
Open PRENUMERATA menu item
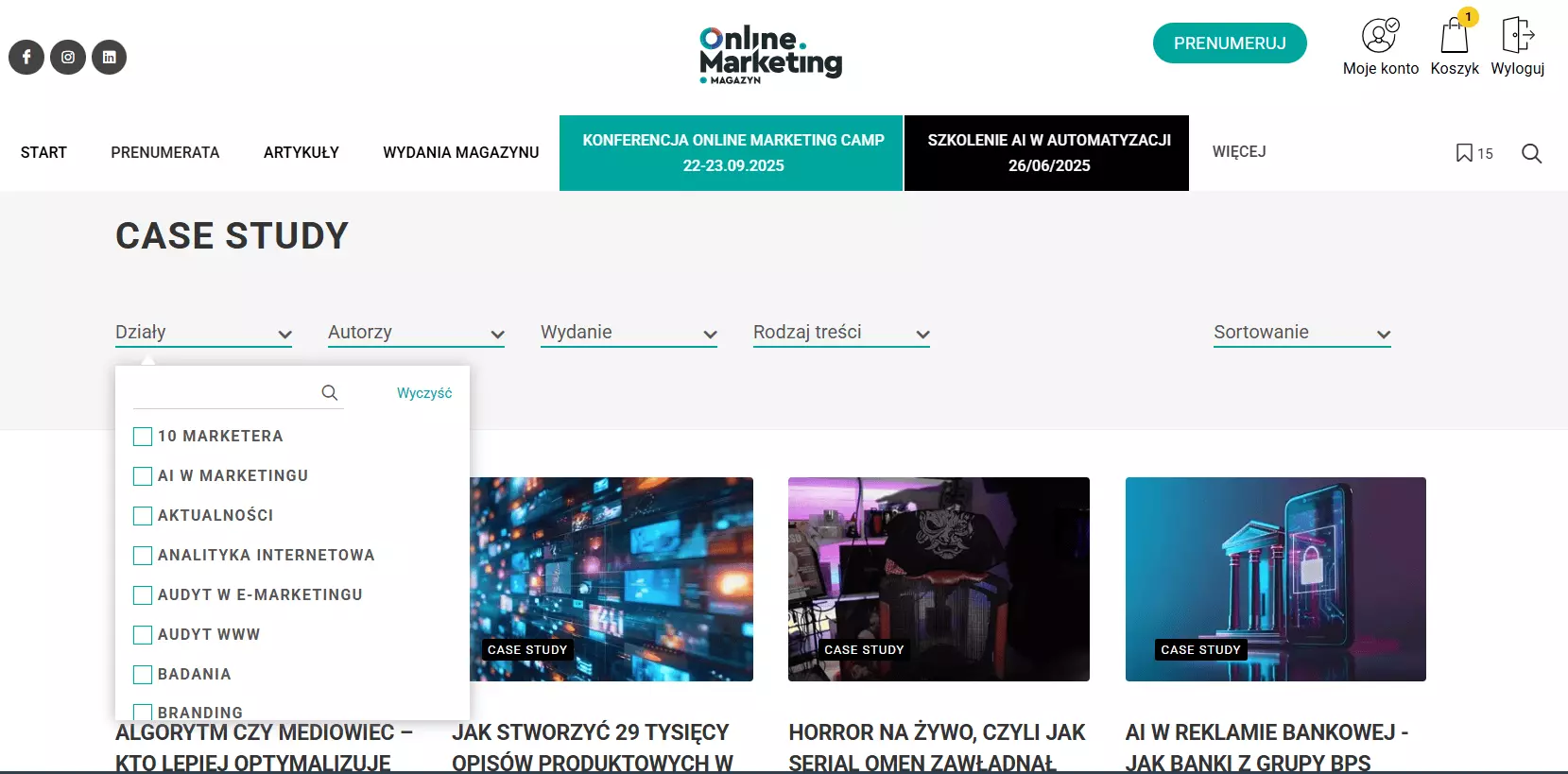point(165,152)
